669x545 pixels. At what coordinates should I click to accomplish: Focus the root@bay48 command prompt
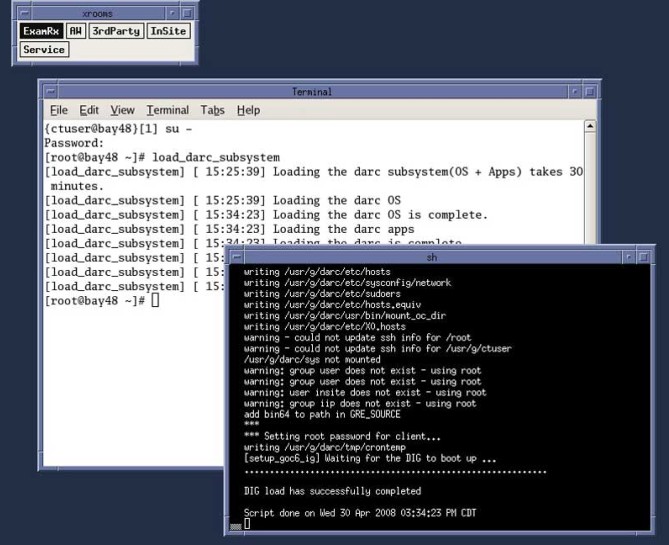click(x=155, y=301)
